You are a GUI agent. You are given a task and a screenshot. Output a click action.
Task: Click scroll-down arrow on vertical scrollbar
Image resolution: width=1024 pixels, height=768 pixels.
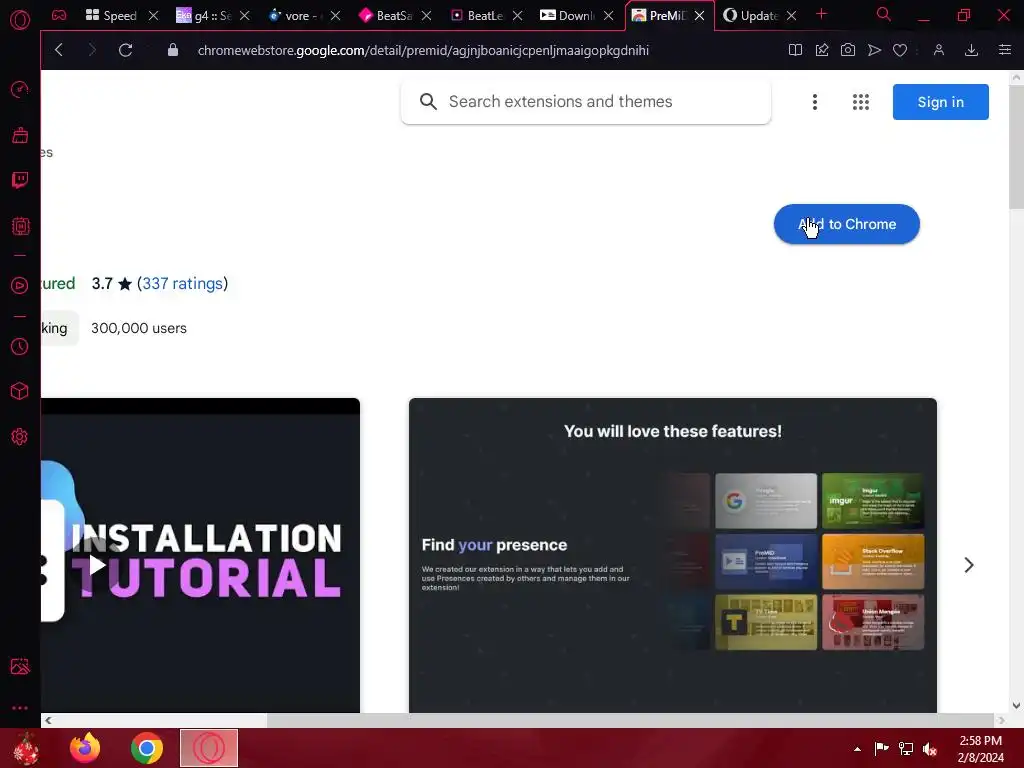1016,705
